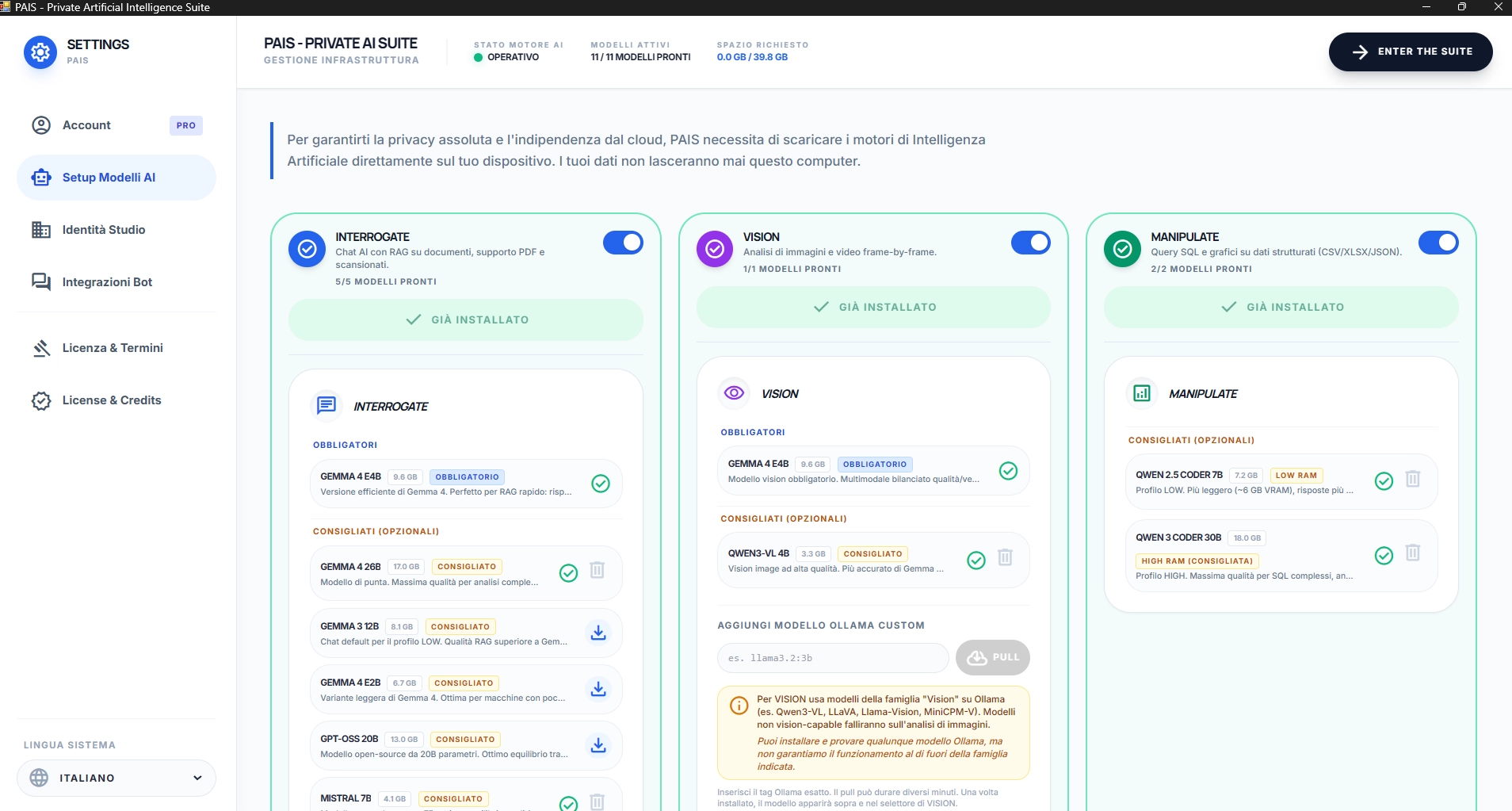
Task: Click the High RAM (Consigliata) tag
Action: 1197,560
